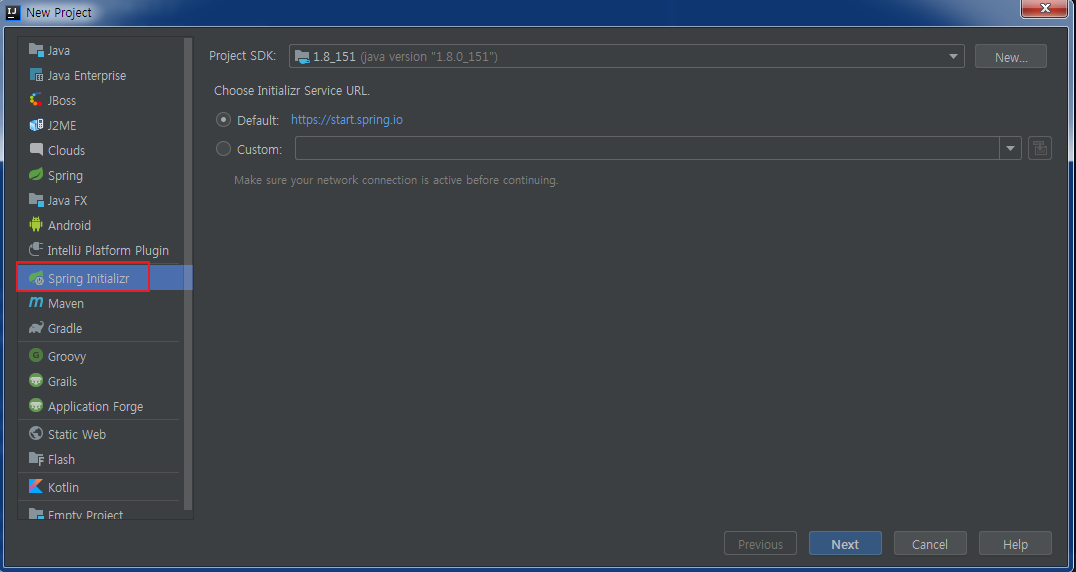Click the Empty Project folder icon
Screen dimensions: 1076x572
[36, 514]
